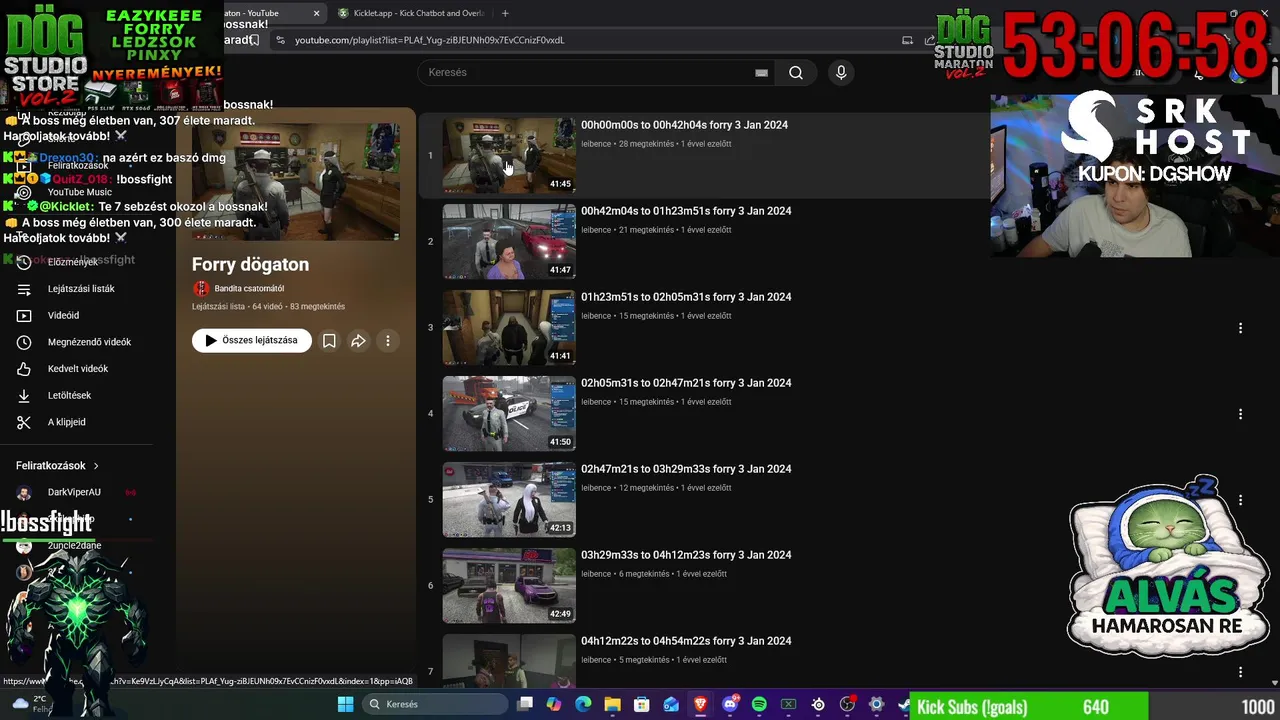This screenshot has width=1280, height=720.
Task: Open Videóid in the sidebar
Action: (63, 315)
